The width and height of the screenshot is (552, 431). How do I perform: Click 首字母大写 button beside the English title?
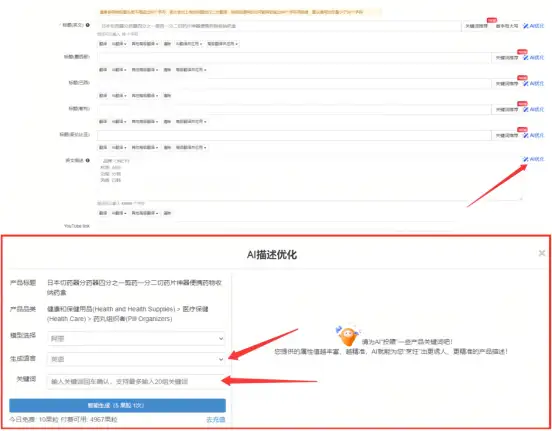point(507,26)
